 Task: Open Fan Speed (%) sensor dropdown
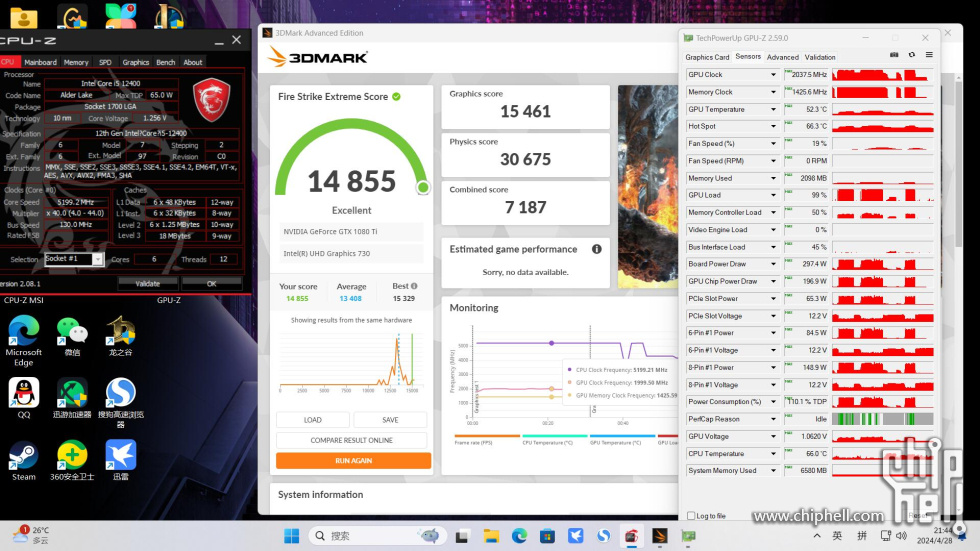(x=773, y=144)
